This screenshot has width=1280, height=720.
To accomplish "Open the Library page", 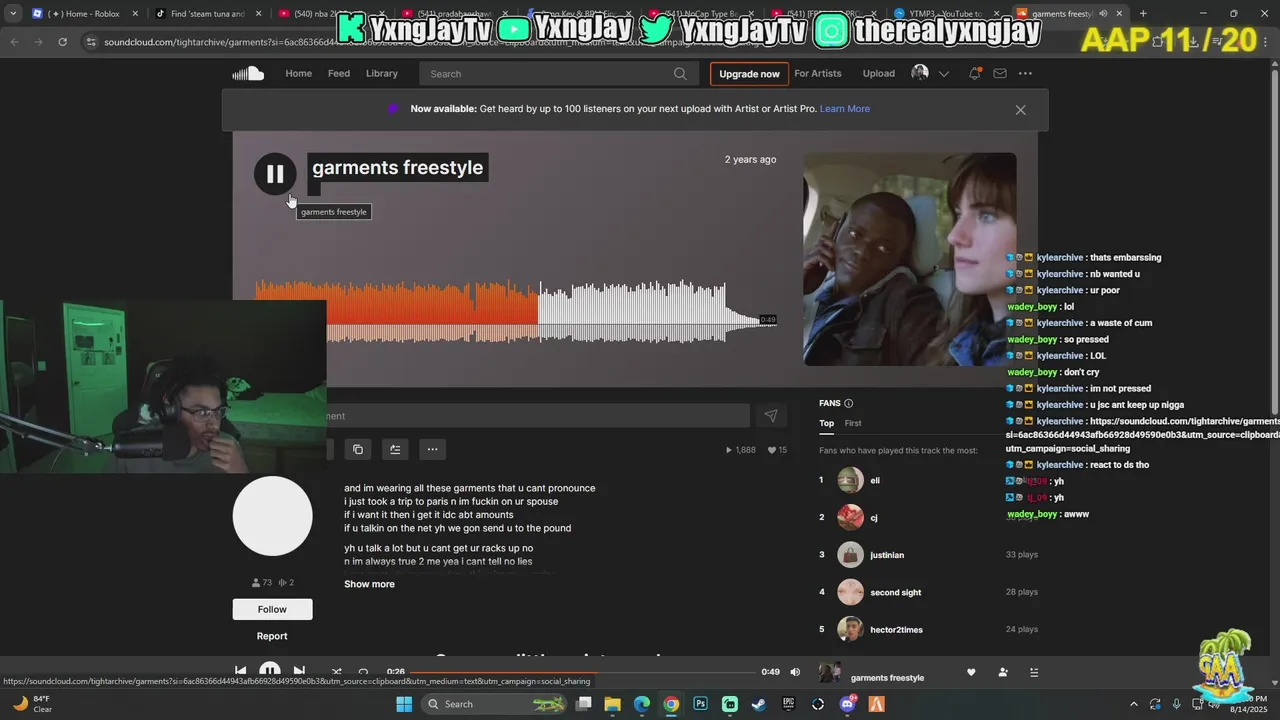I will click(x=382, y=73).
